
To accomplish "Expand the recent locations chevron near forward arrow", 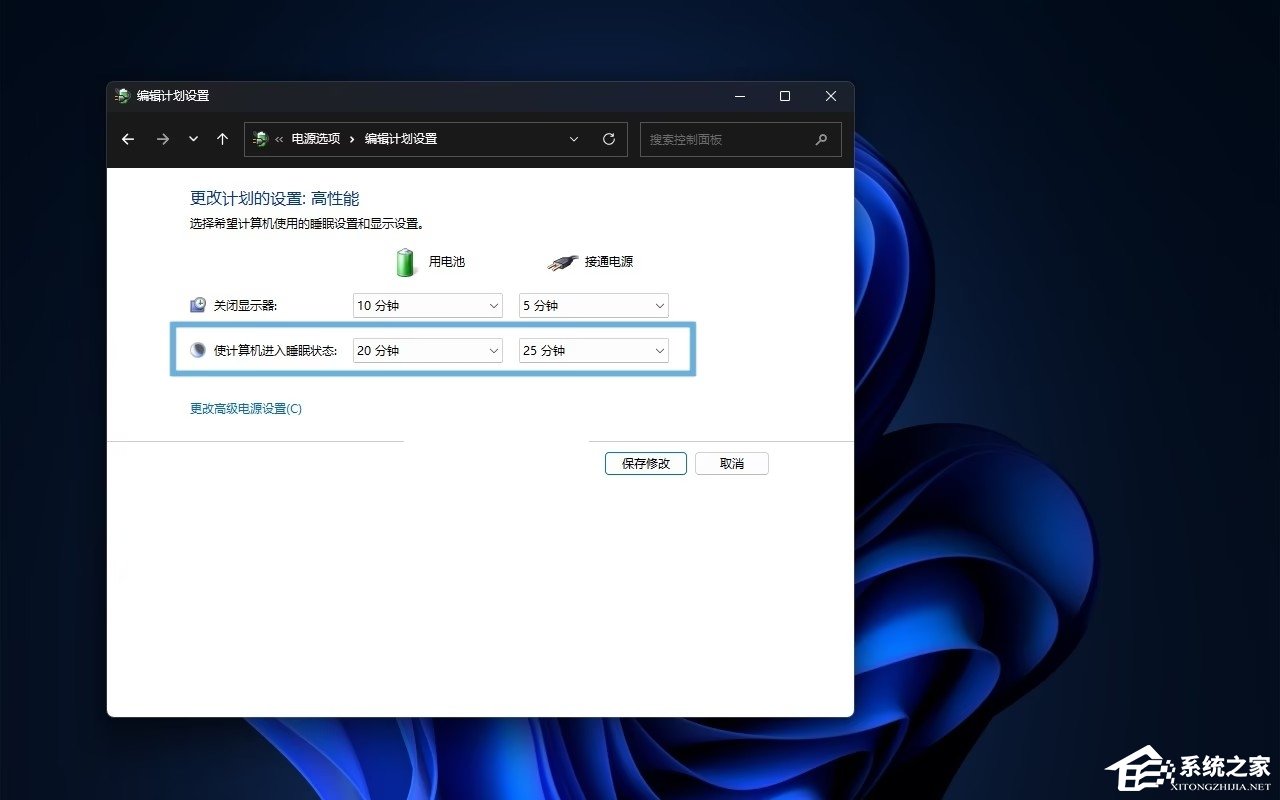I will pos(192,139).
